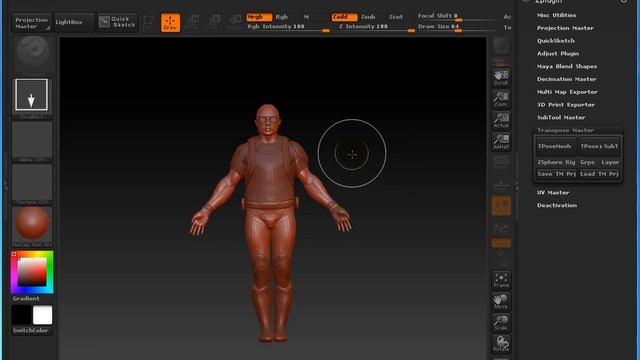Adjust the Focal Shift slider
640x360 pixels.
point(457,16)
